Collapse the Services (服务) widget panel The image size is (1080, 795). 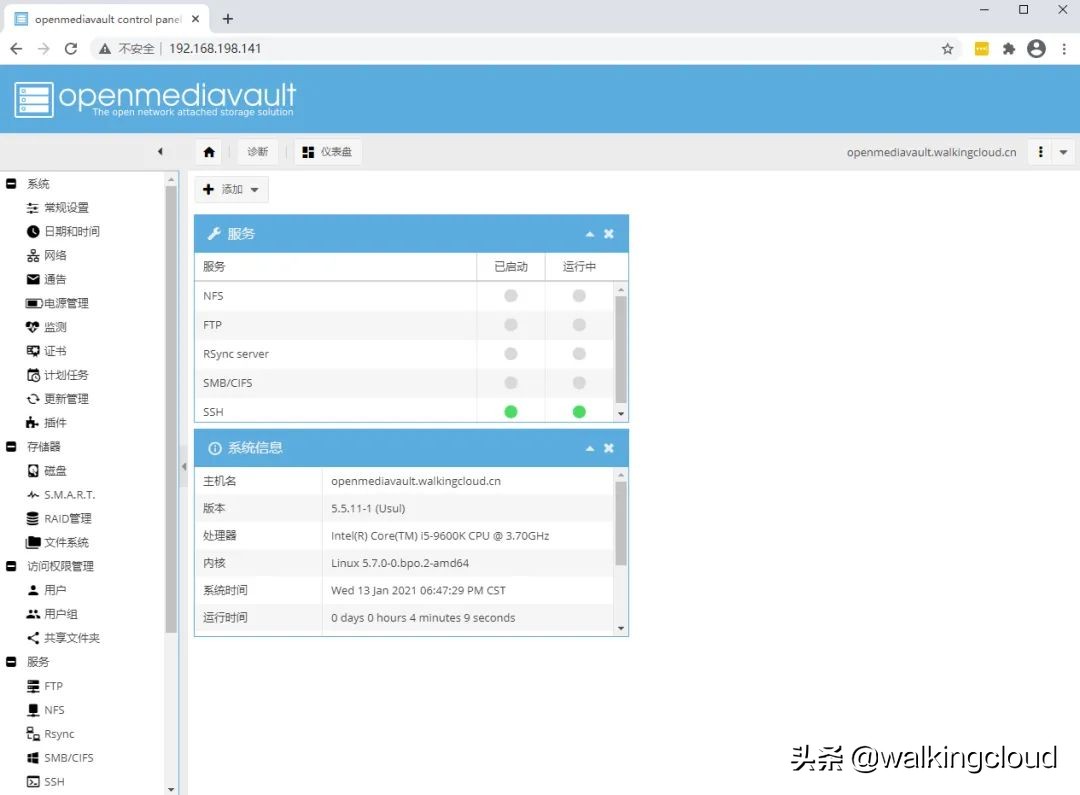click(x=590, y=234)
